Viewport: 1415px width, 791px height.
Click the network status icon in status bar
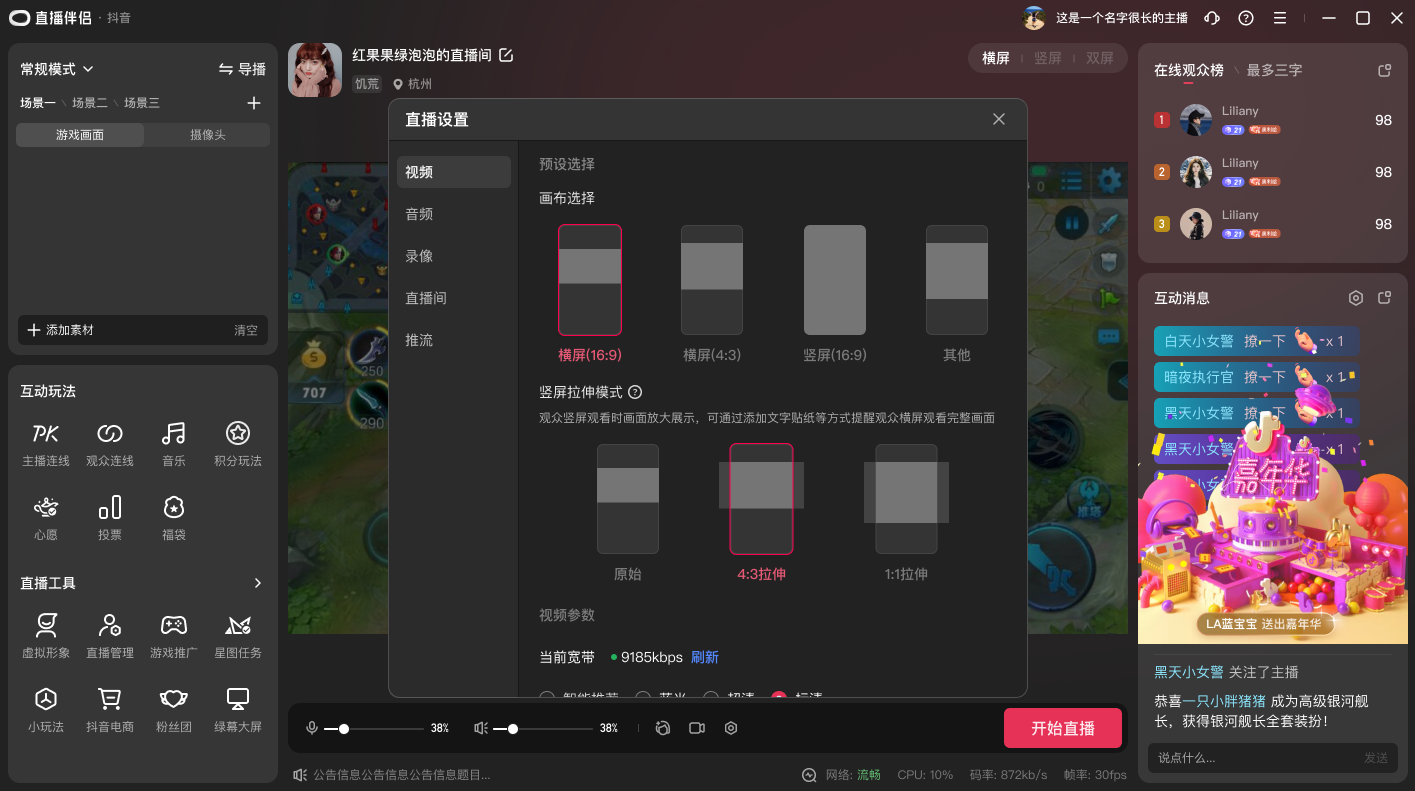809,775
